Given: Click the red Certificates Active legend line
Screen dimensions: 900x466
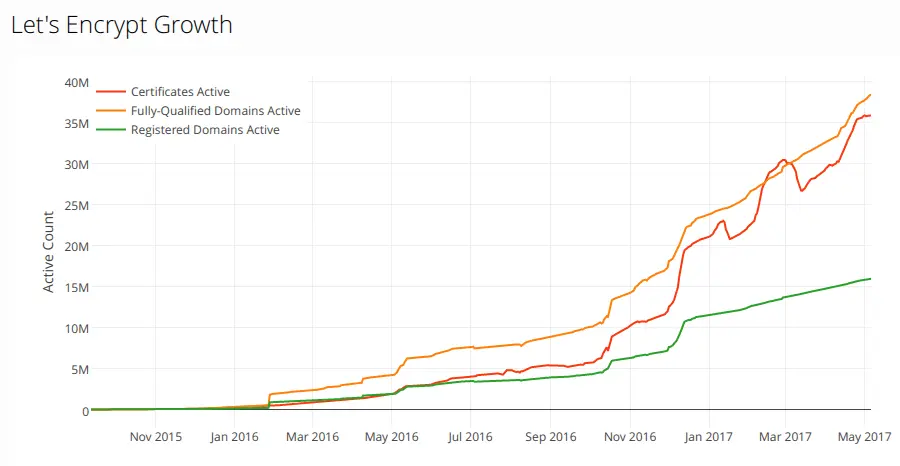Looking at the screenshot, I should [x=110, y=92].
